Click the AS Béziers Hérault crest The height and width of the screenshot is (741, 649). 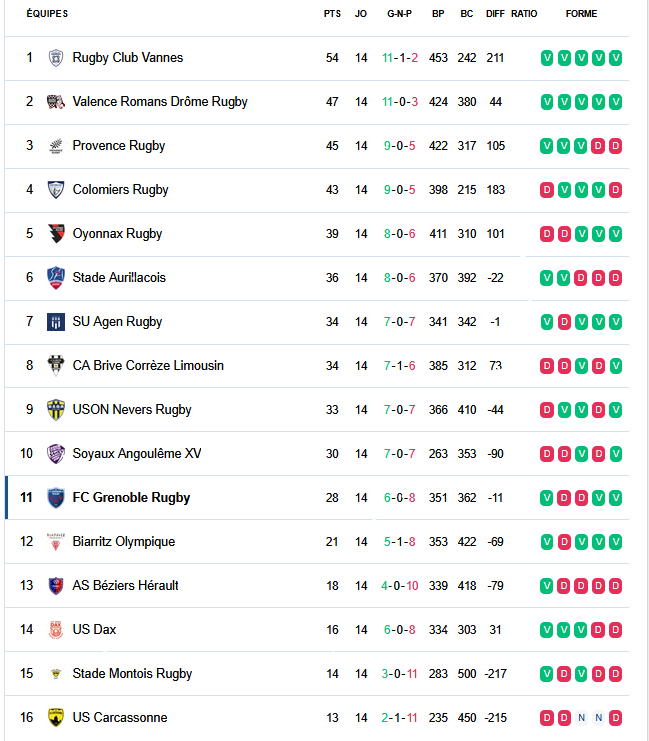pos(56,586)
